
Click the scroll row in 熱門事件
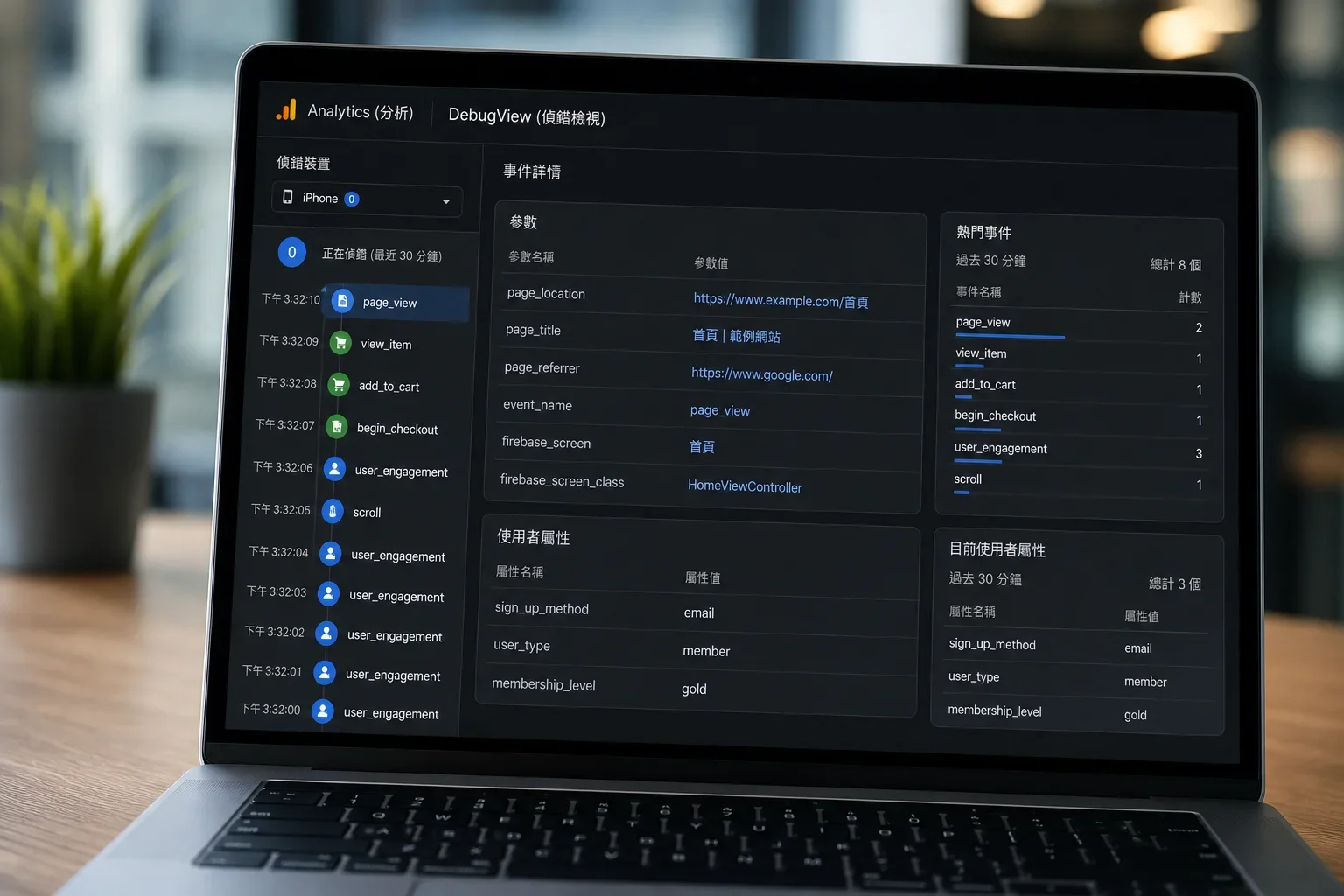point(1076,482)
